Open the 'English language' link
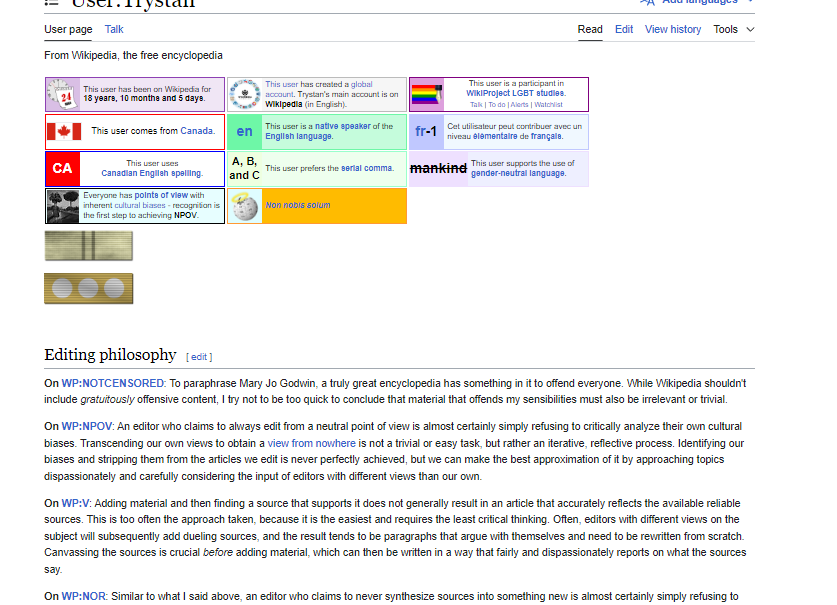Image resolution: width=837 pixels, height=605 pixels. pyautogui.click(x=298, y=136)
